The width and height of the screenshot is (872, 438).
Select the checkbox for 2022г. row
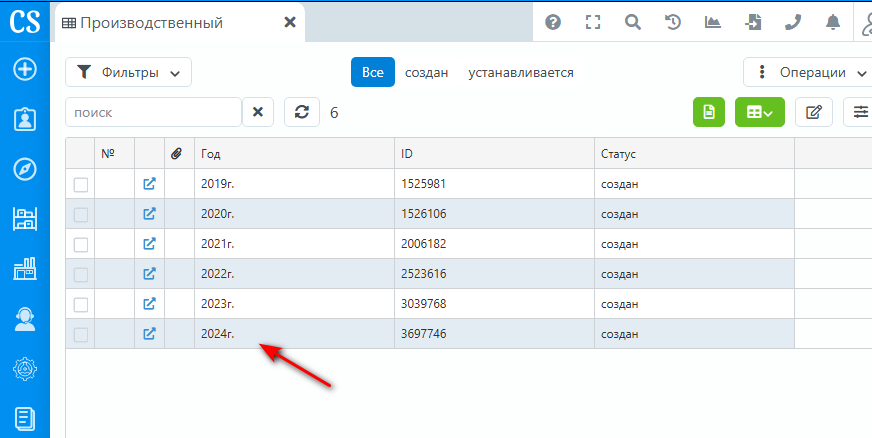[81, 274]
